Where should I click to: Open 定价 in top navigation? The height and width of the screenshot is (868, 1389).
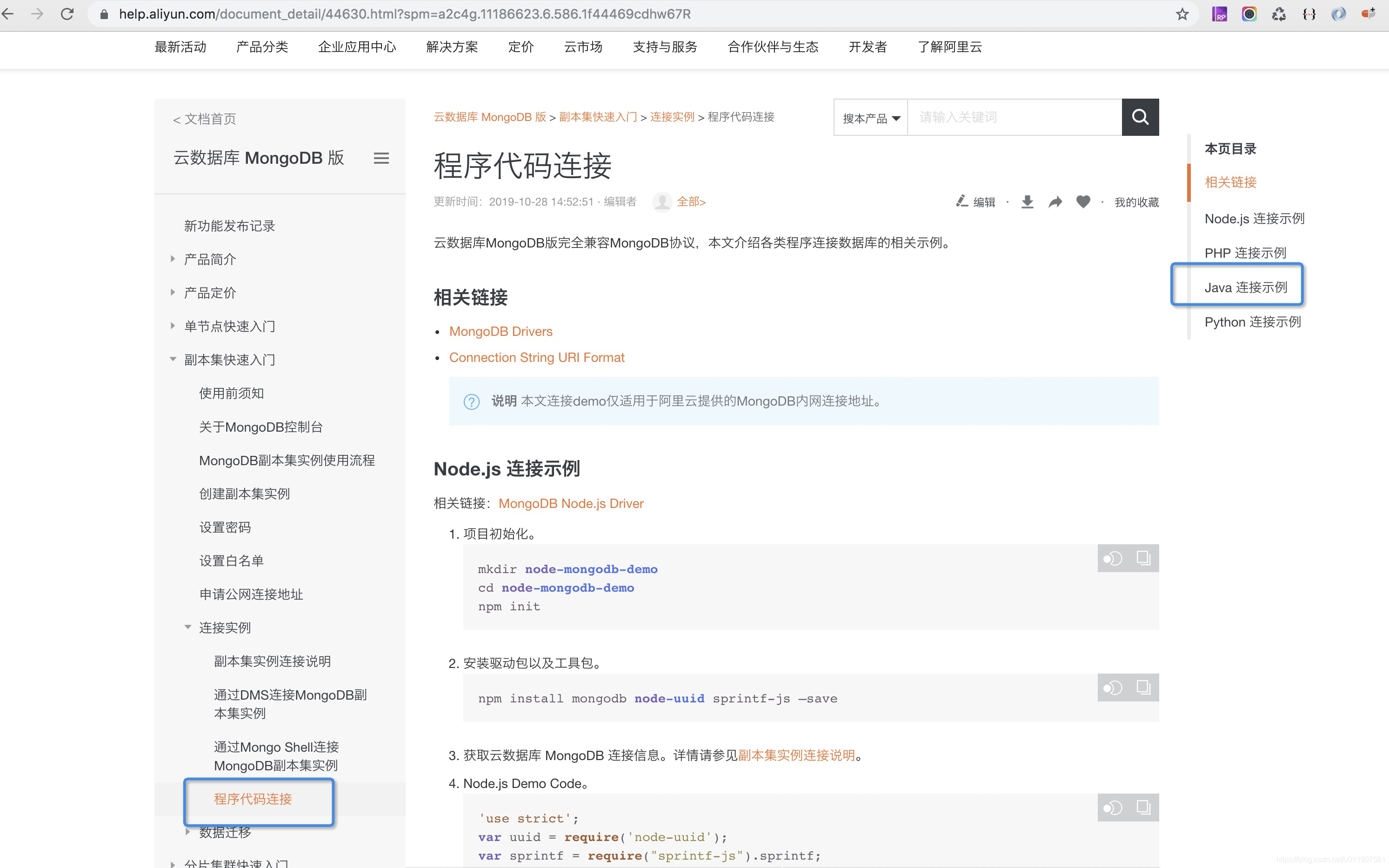point(521,47)
